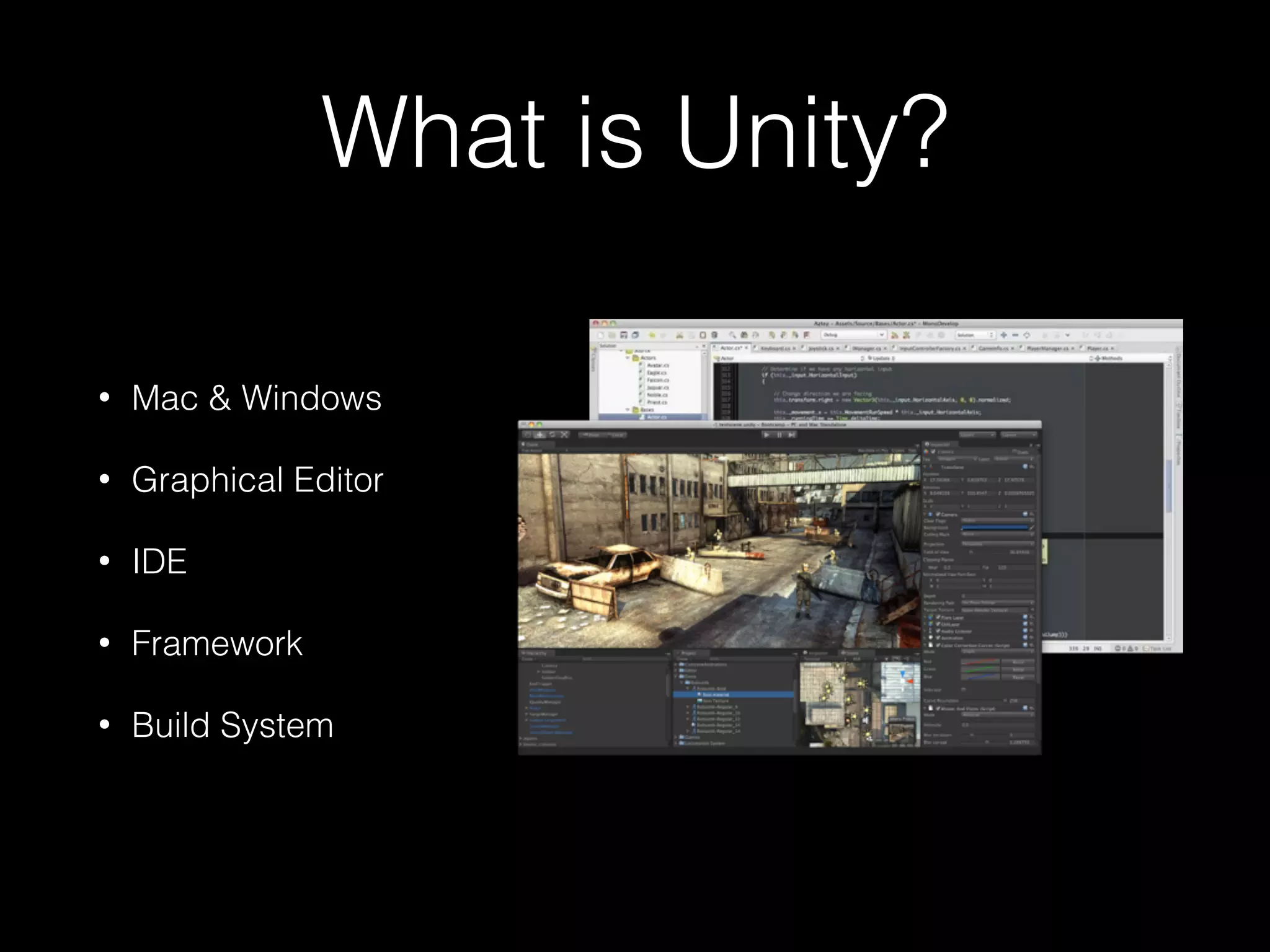Open the Rendering Path dropdown in Inspector

pyautogui.click(x=998, y=602)
